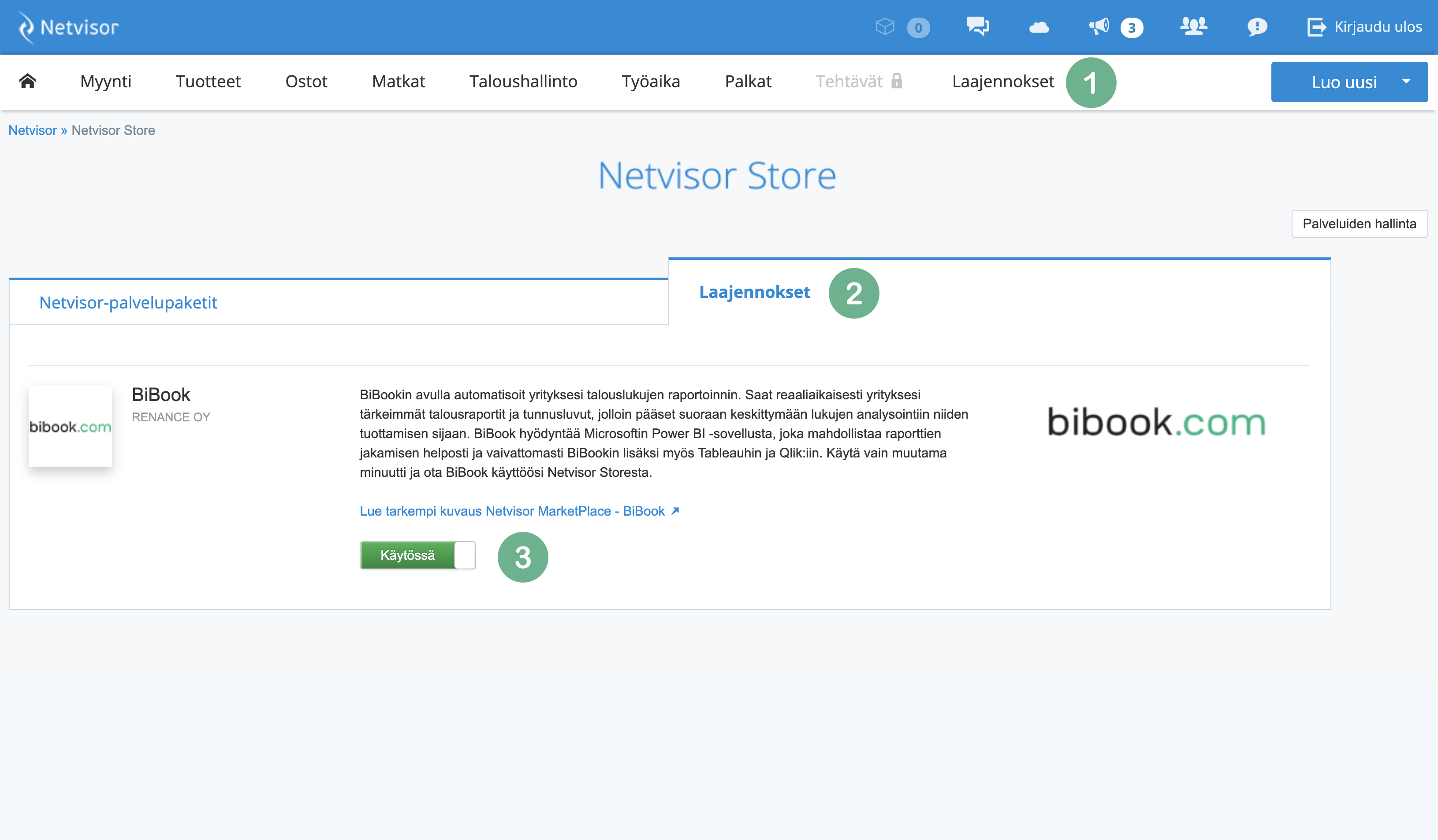Click the cloud icon in header
This screenshot has height=840, width=1438.
pyautogui.click(x=1039, y=27)
